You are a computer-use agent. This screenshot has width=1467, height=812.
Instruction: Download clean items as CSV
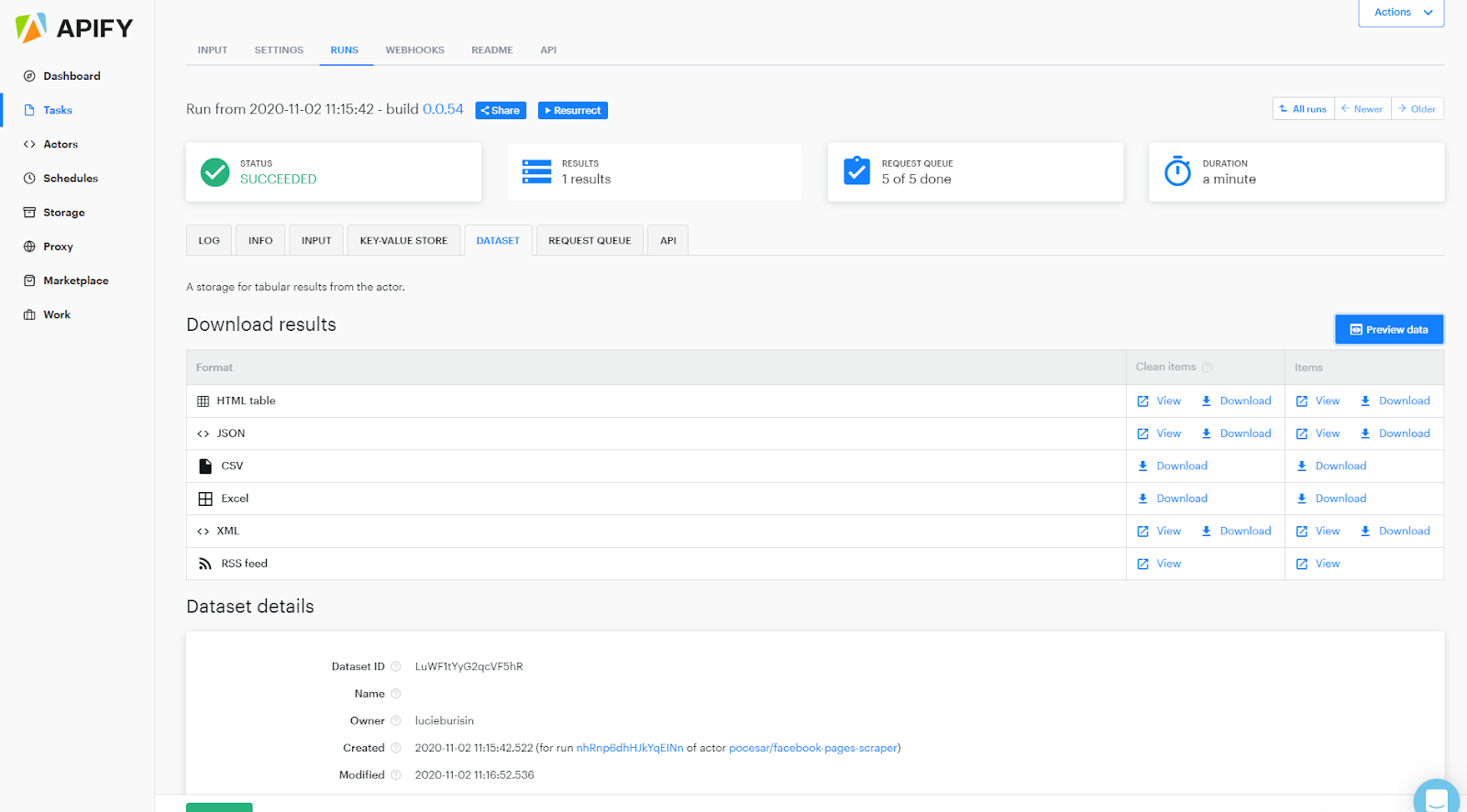(x=1173, y=466)
